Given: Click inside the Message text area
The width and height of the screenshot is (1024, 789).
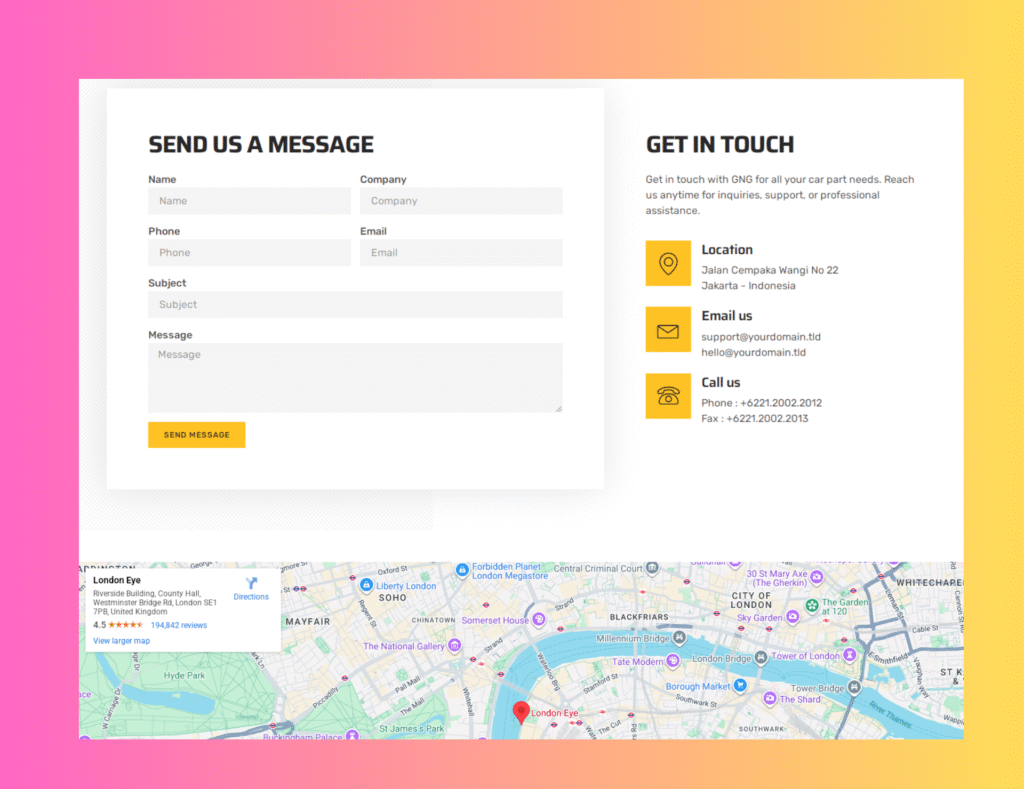Looking at the screenshot, I should 355,378.
